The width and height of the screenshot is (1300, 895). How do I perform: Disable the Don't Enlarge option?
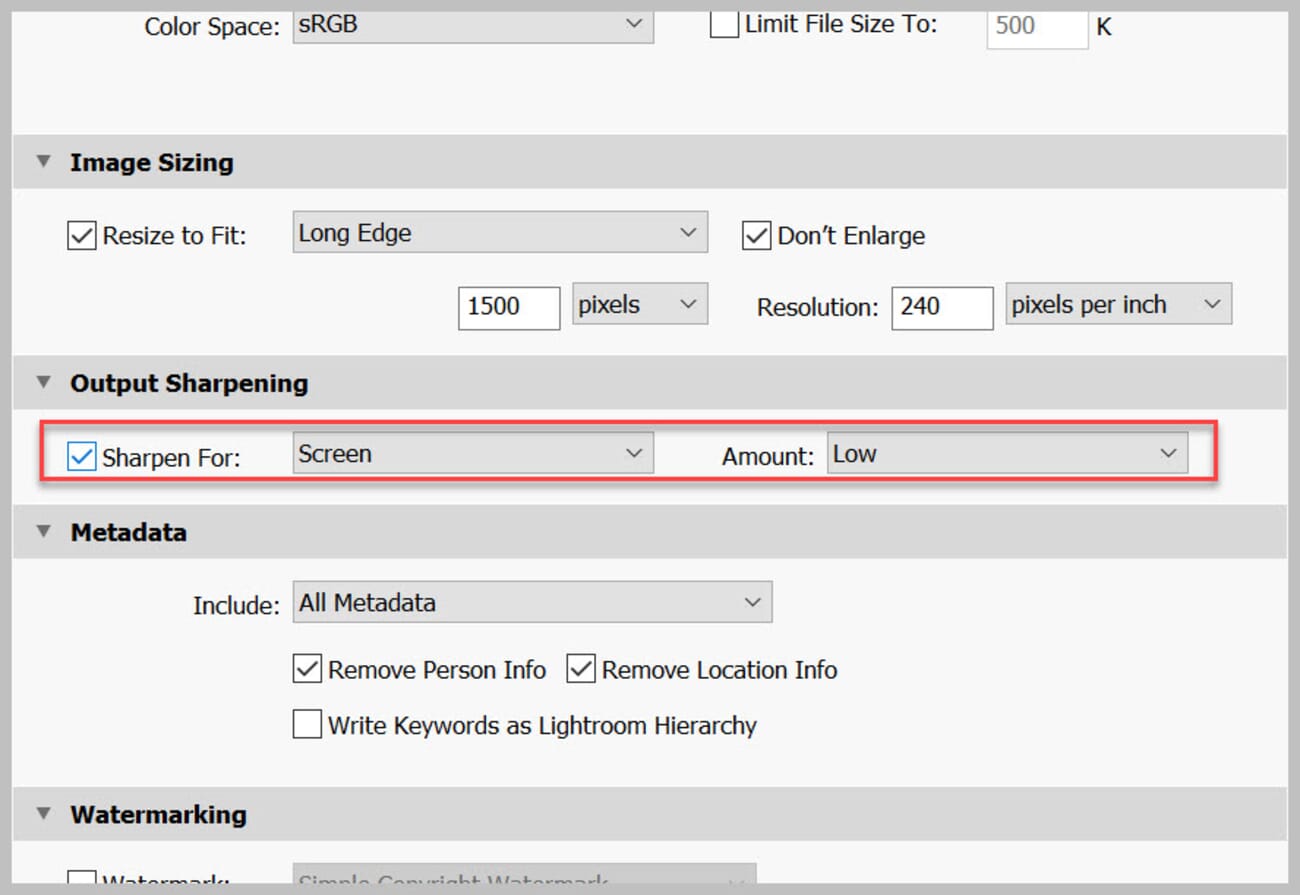coord(755,235)
